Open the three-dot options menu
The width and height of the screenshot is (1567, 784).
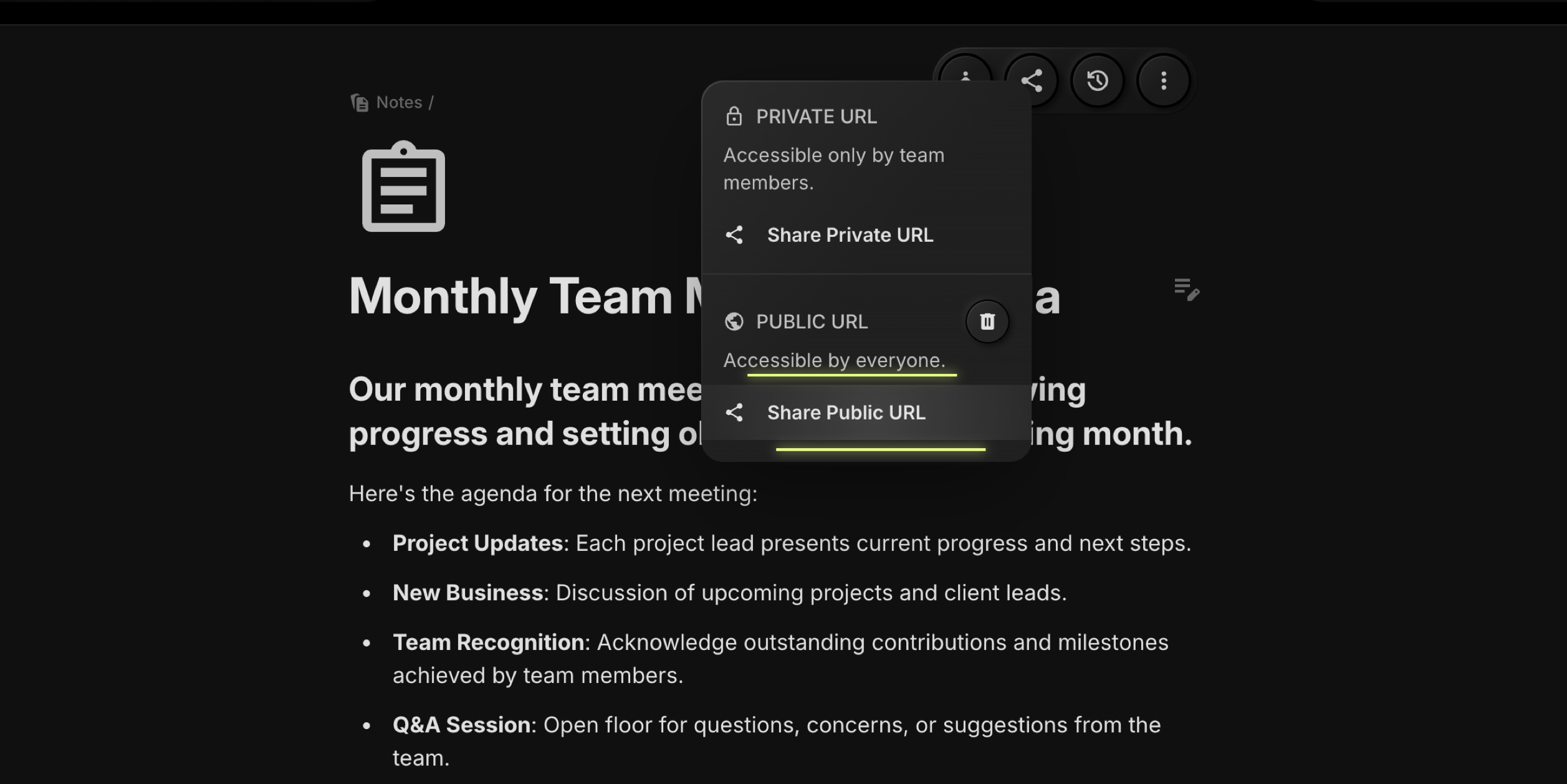point(1162,80)
